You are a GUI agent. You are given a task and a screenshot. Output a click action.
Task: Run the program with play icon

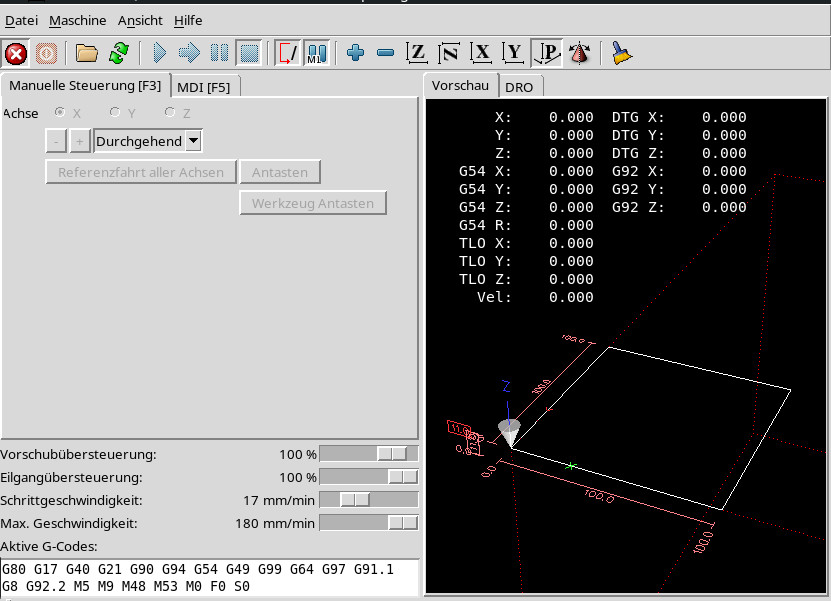click(x=159, y=54)
